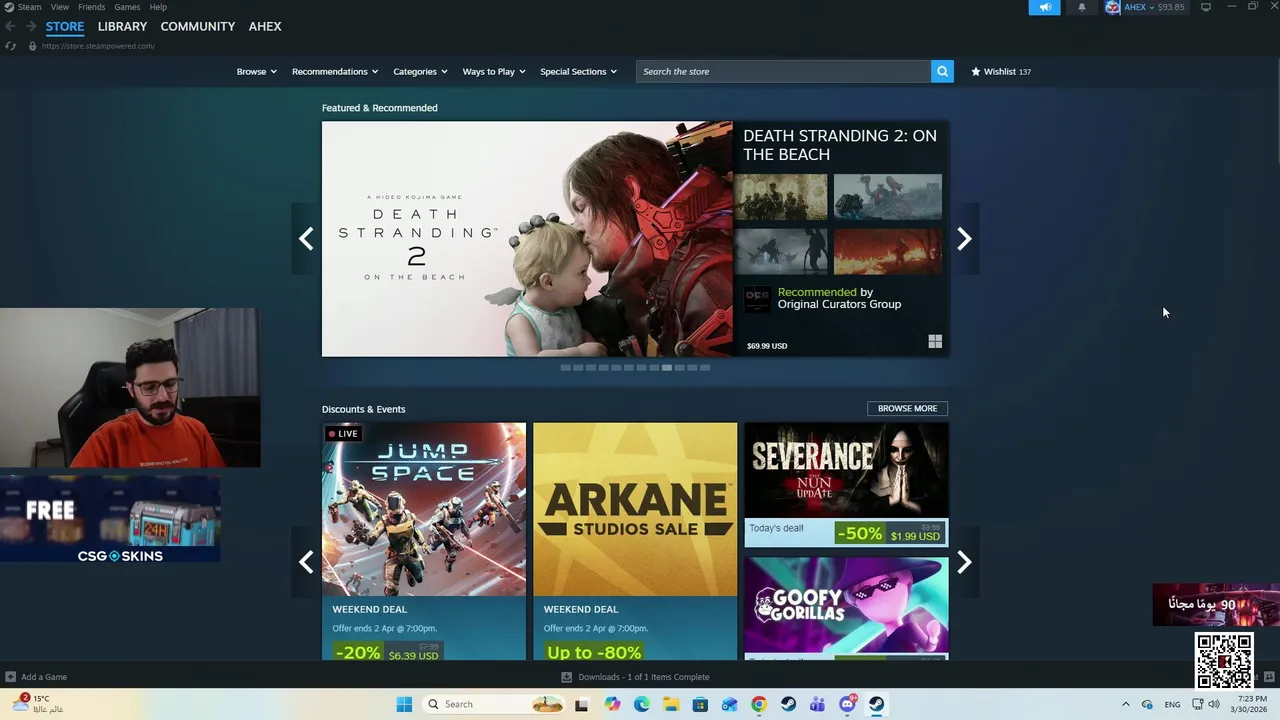This screenshot has width=1280, height=720.
Task: Expand the Browse dropdown
Action: (257, 71)
